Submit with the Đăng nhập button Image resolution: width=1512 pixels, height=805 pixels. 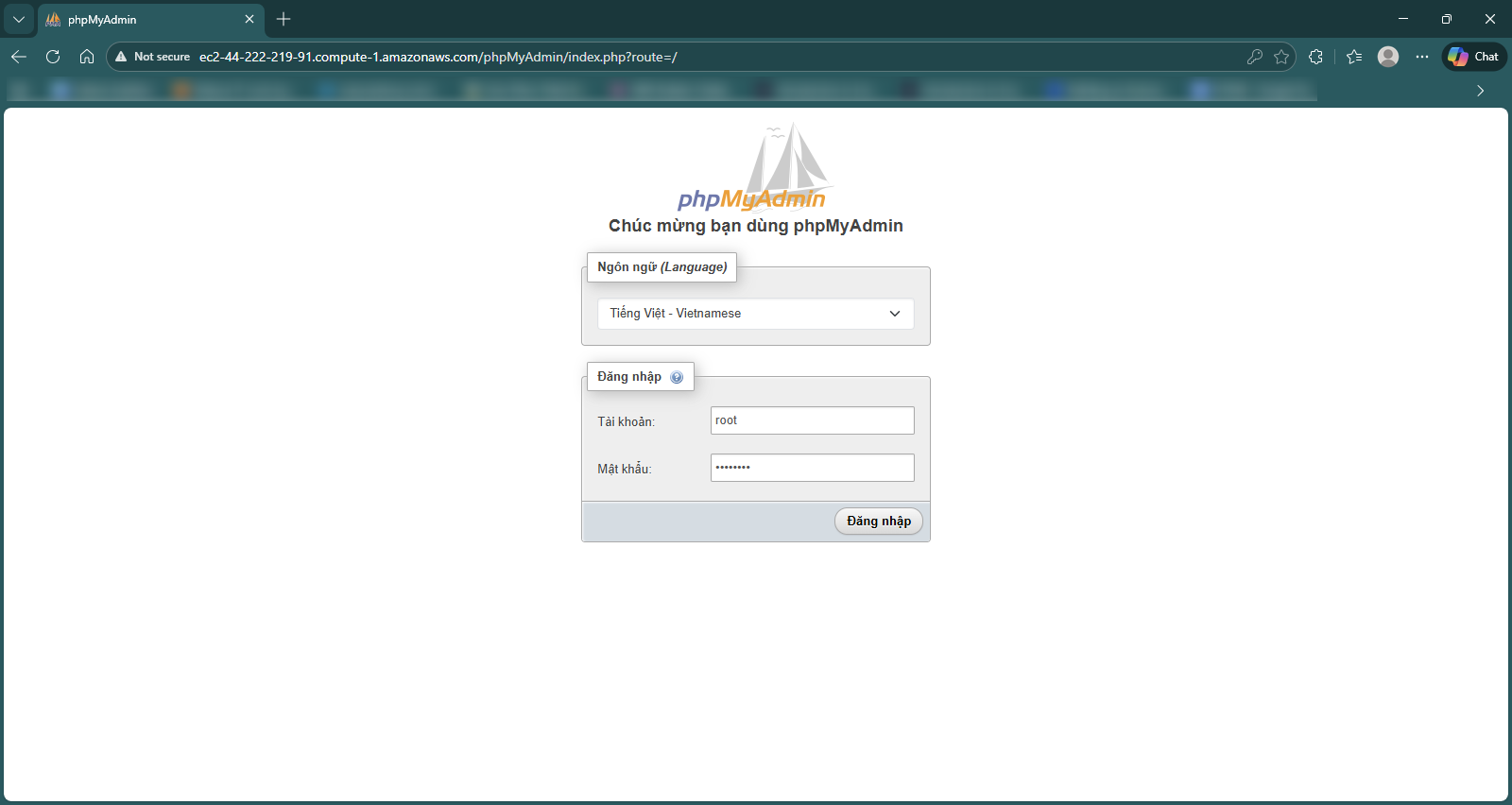coord(879,522)
